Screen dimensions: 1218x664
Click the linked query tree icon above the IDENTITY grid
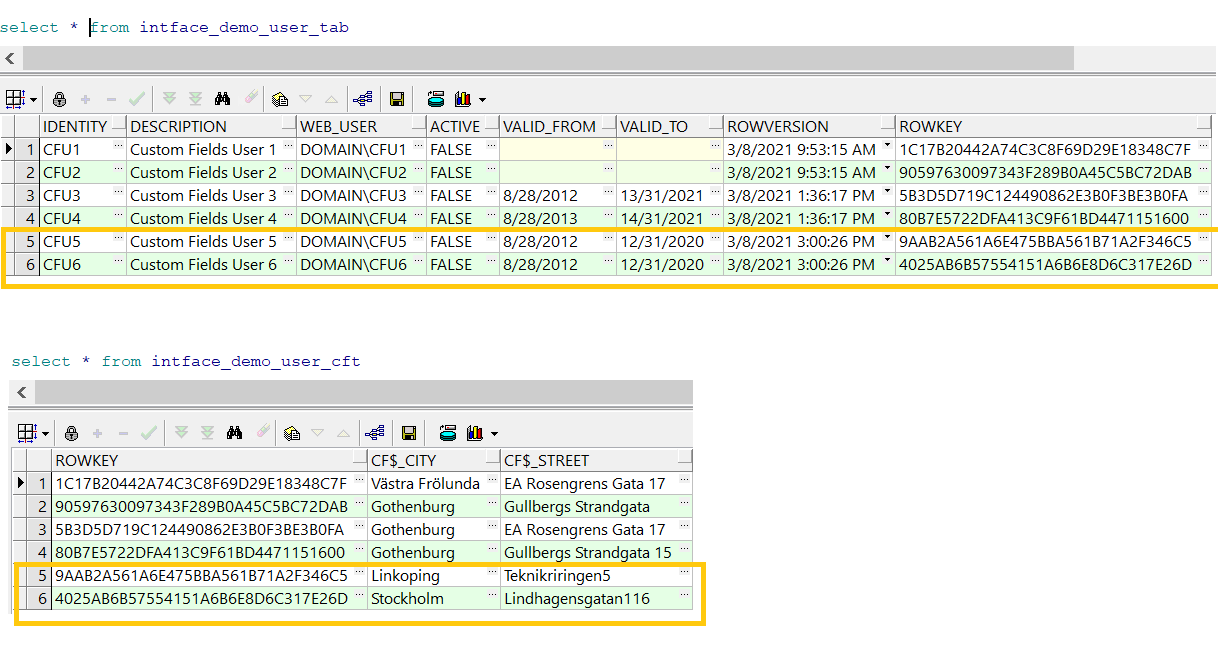[x=362, y=99]
